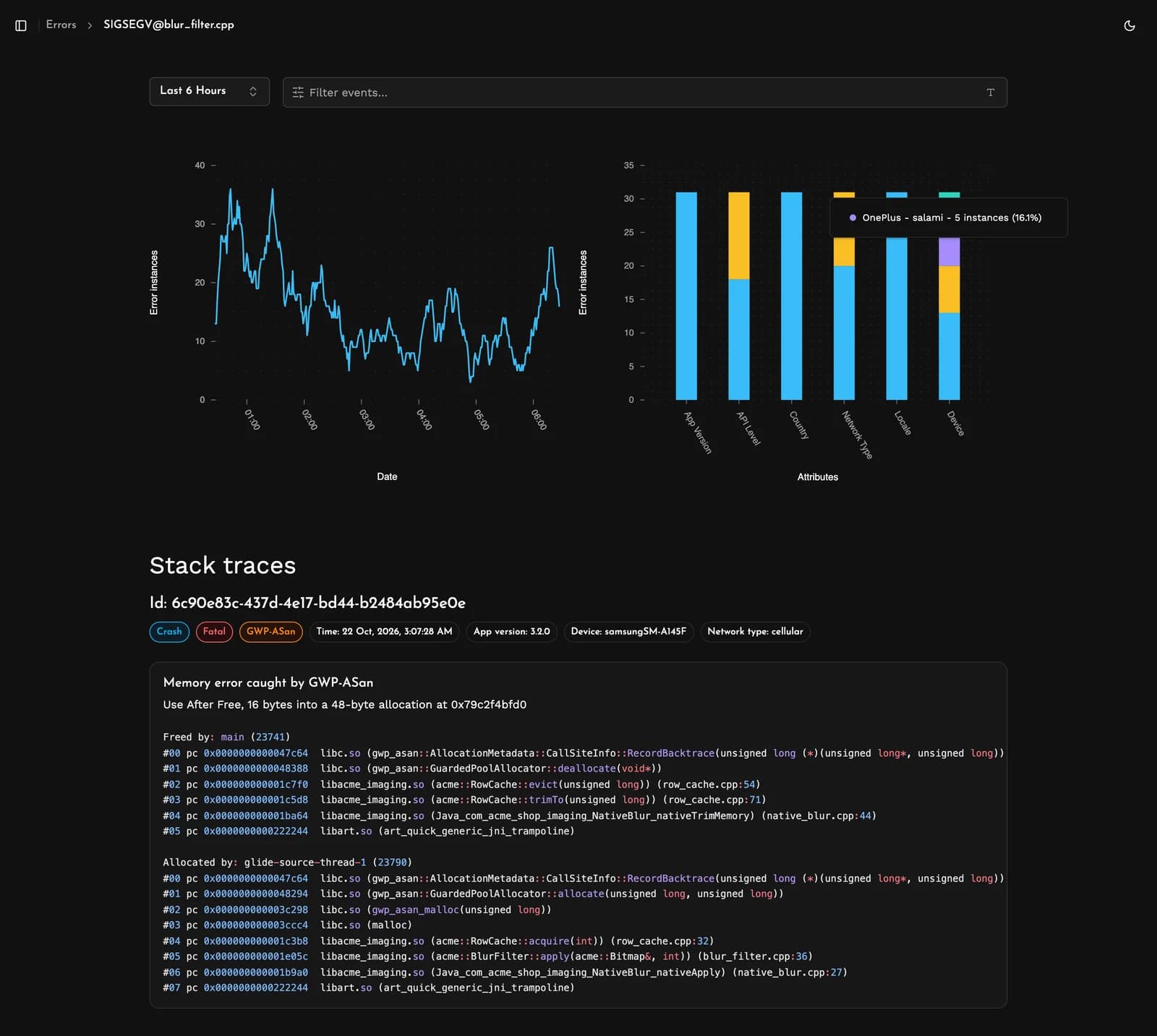Viewport: 1157px width, 1036px height.
Task: Switch theme with the moon icon
Action: (1130, 25)
